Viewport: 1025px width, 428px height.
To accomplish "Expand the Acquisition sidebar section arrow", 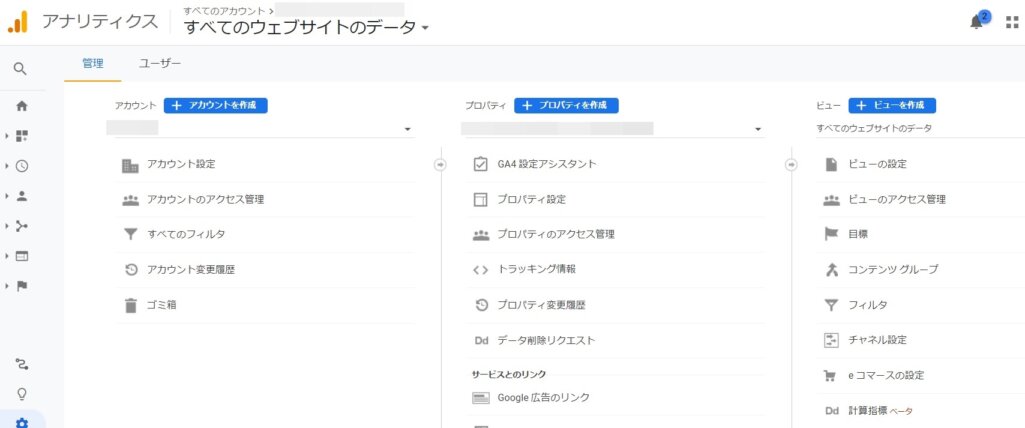I will click(7, 226).
